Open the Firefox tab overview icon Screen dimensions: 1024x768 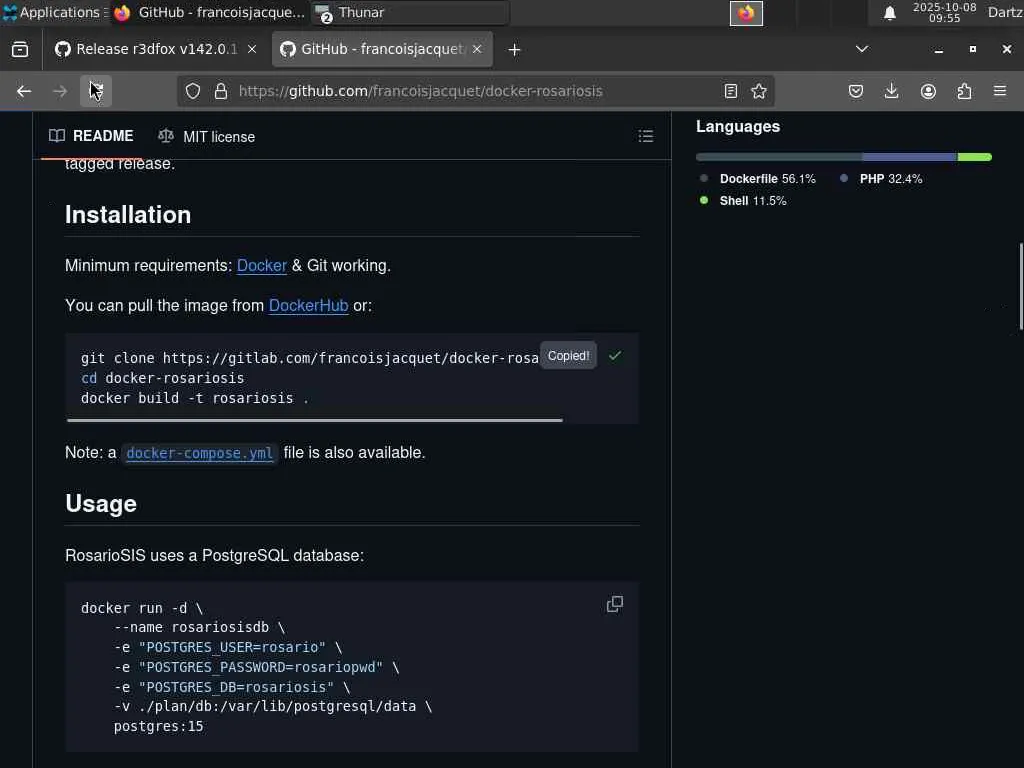[20, 50]
